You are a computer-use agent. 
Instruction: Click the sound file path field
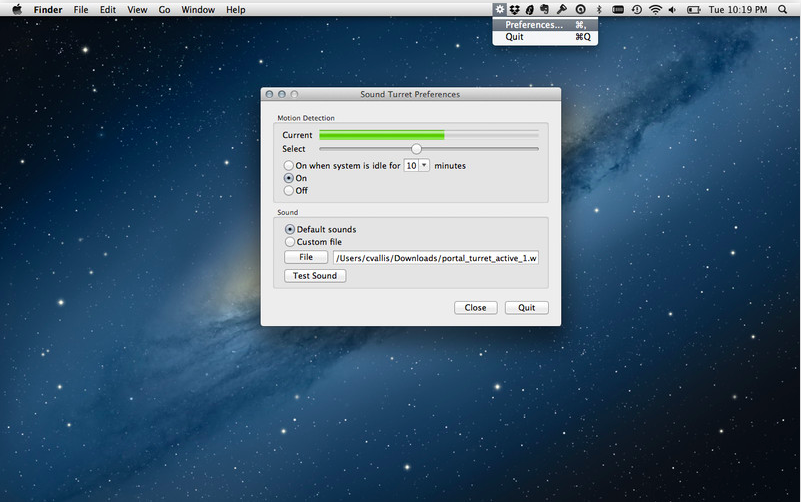point(436,258)
